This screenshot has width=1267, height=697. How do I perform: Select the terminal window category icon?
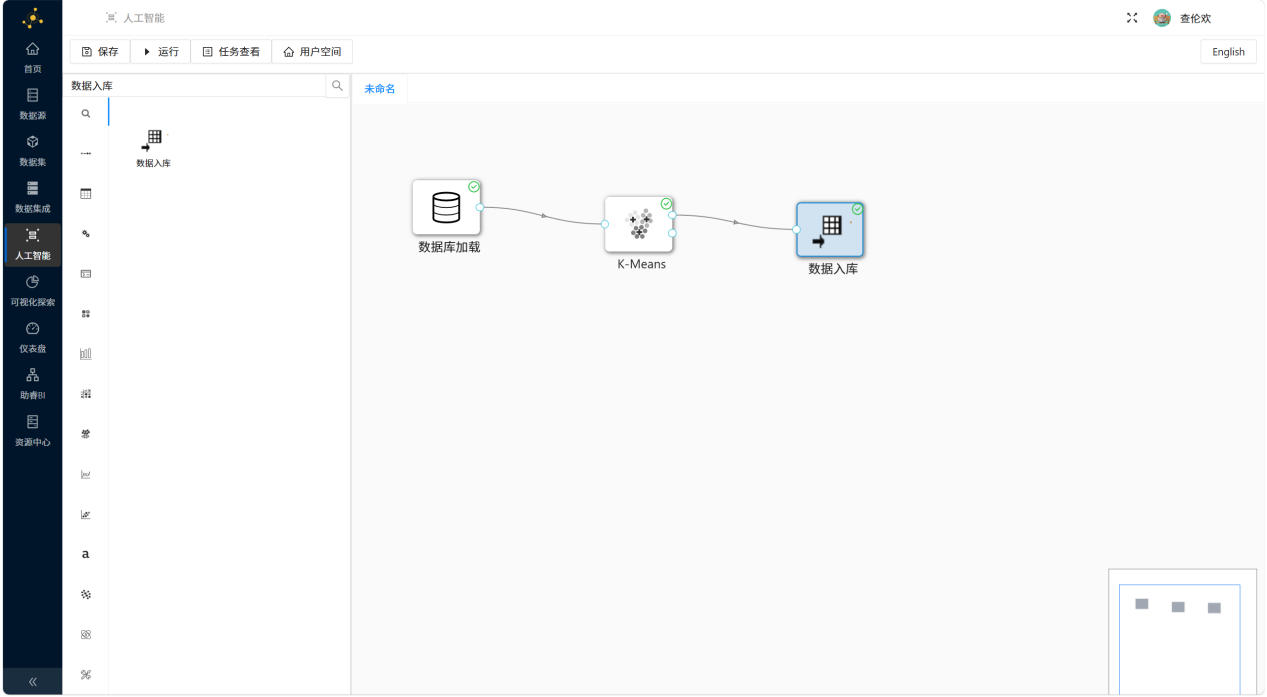tap(86, 274)
